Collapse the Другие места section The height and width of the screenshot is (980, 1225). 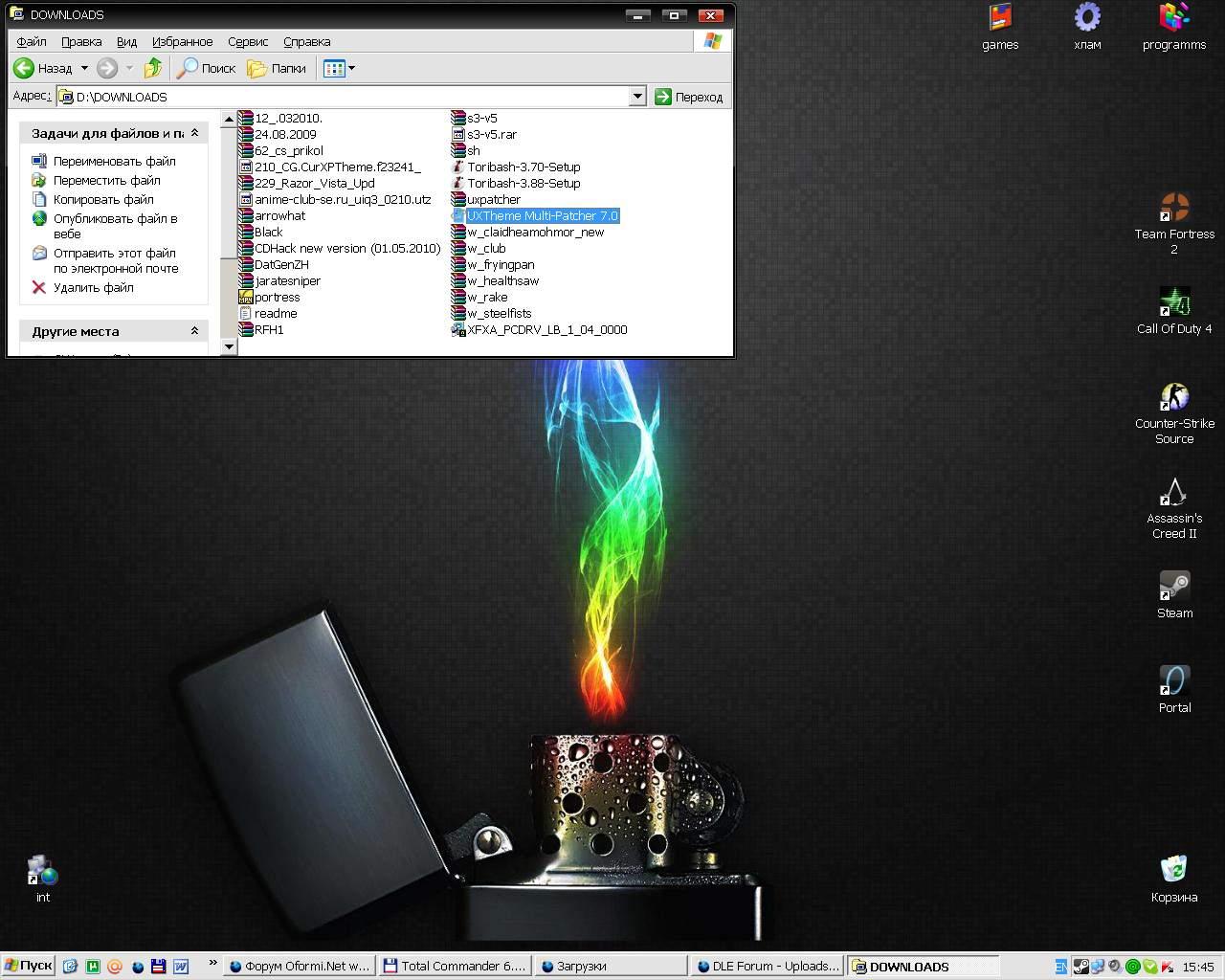click(194, 331)
